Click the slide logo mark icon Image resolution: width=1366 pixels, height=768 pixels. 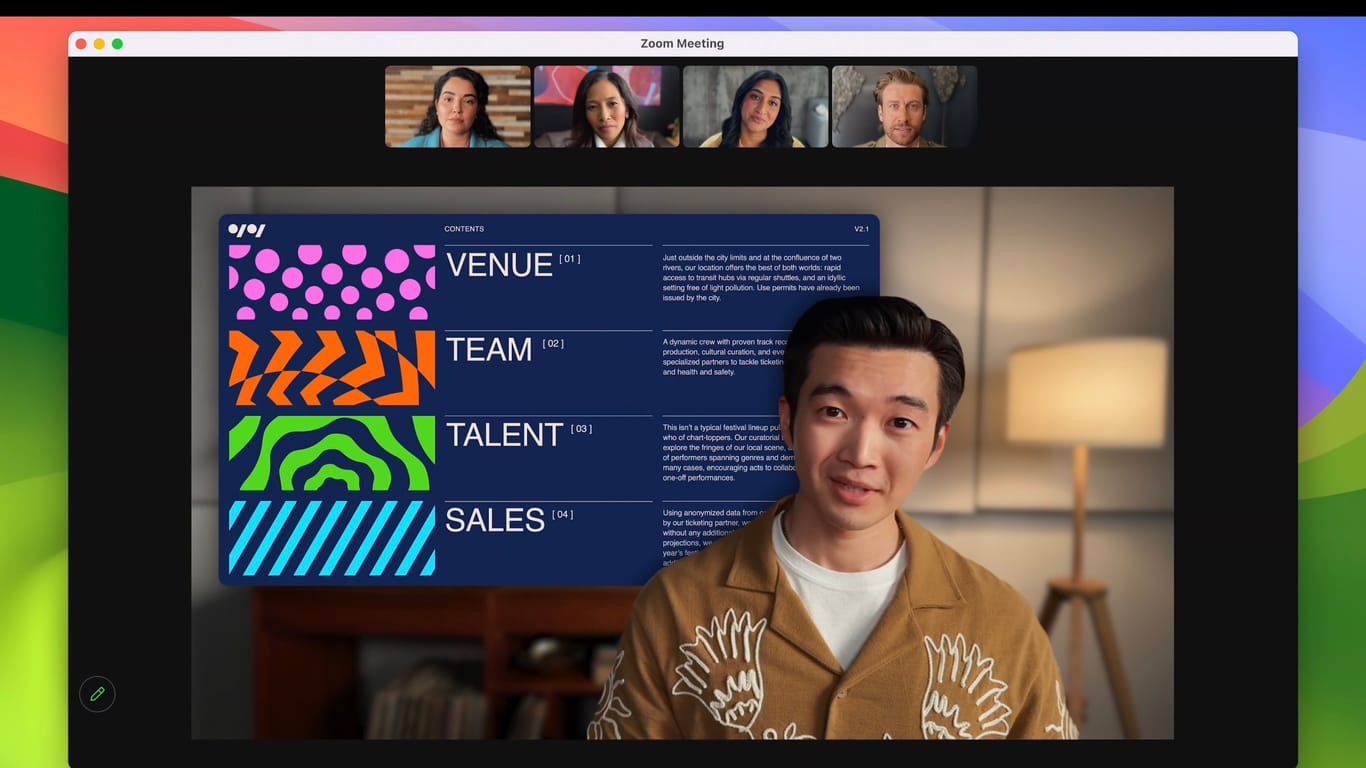click(247, 230)
